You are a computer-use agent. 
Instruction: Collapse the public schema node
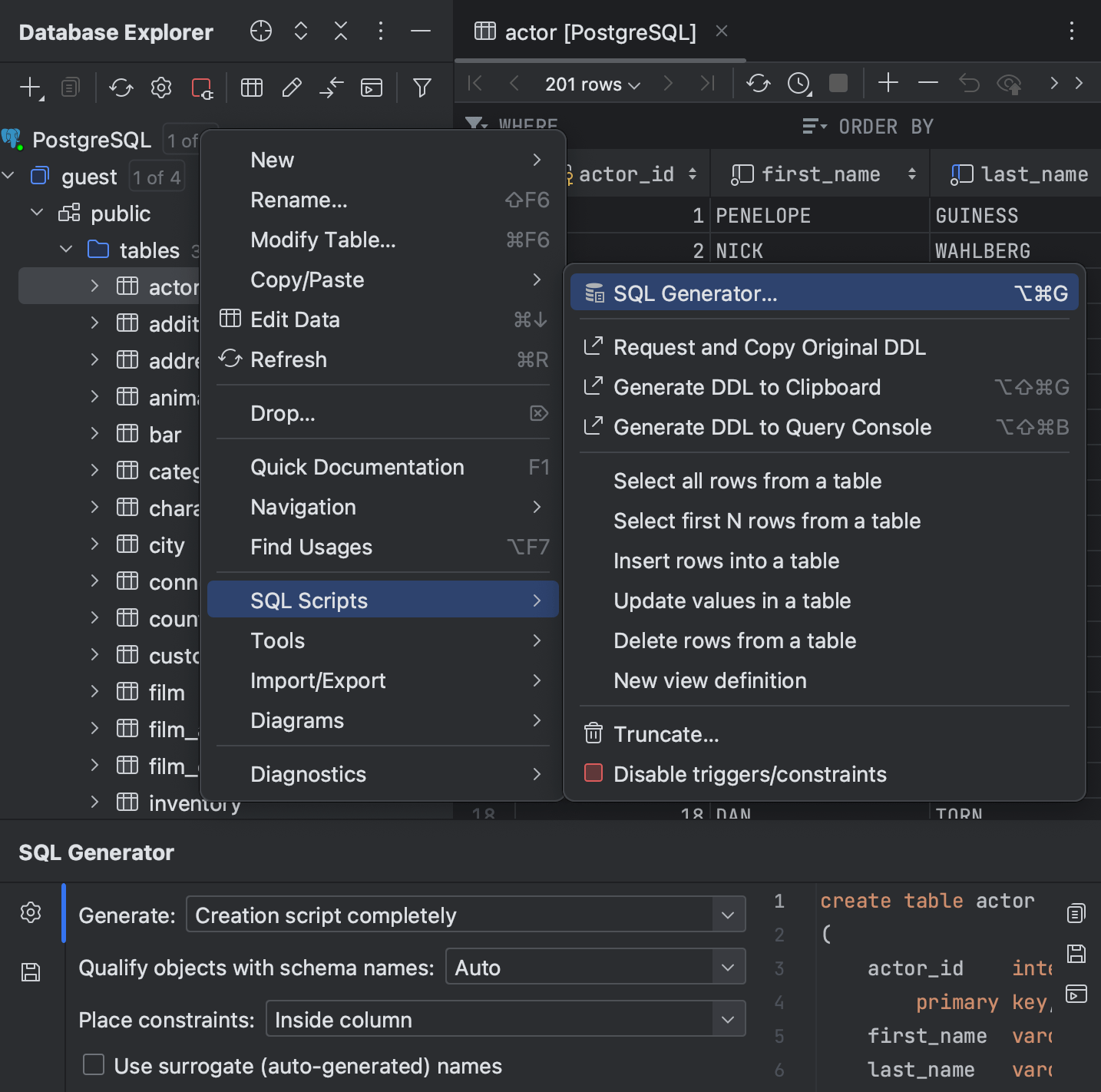click(x=35, y=213)
